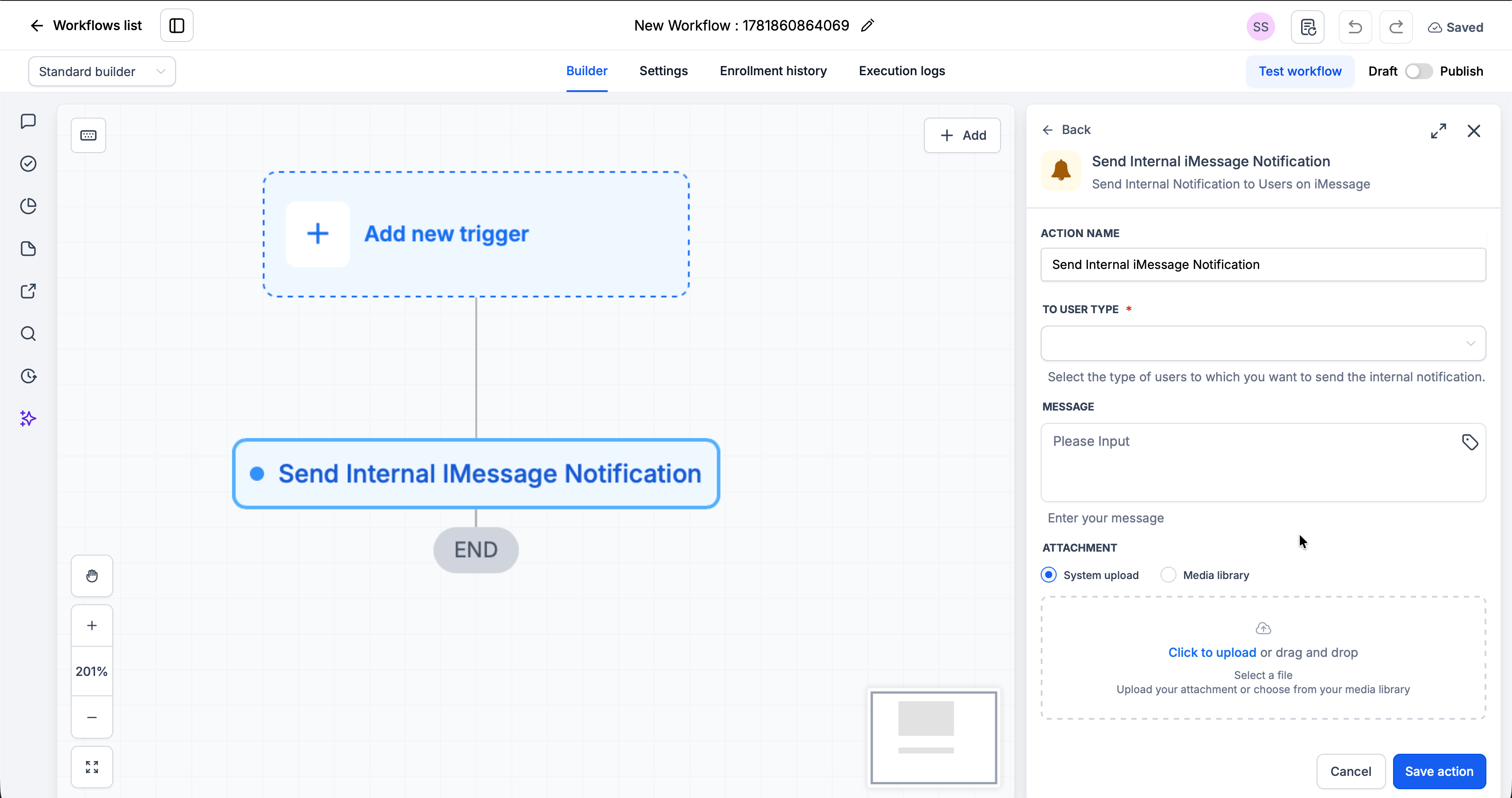Image resolution: width=1512 pixels, height=798 pixels.
Task: Cancel the action edit
Action: click(x=1351, y=771)
